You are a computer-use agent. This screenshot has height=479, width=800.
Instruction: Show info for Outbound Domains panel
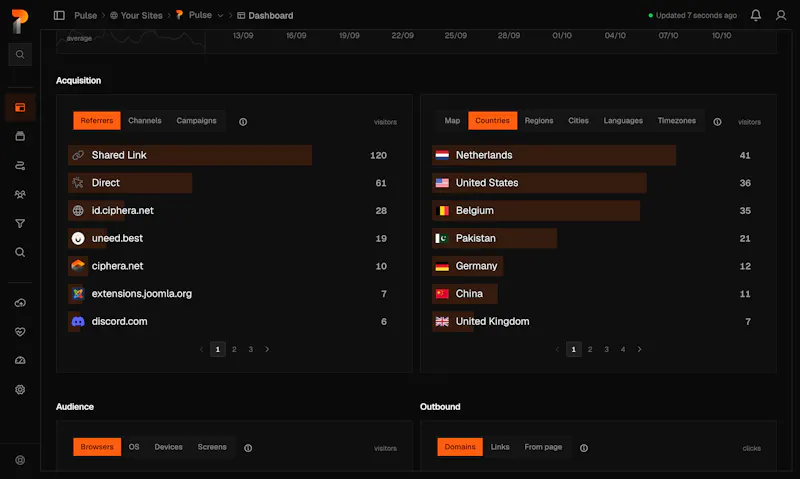pyautogui.click(x=584, y=448)
